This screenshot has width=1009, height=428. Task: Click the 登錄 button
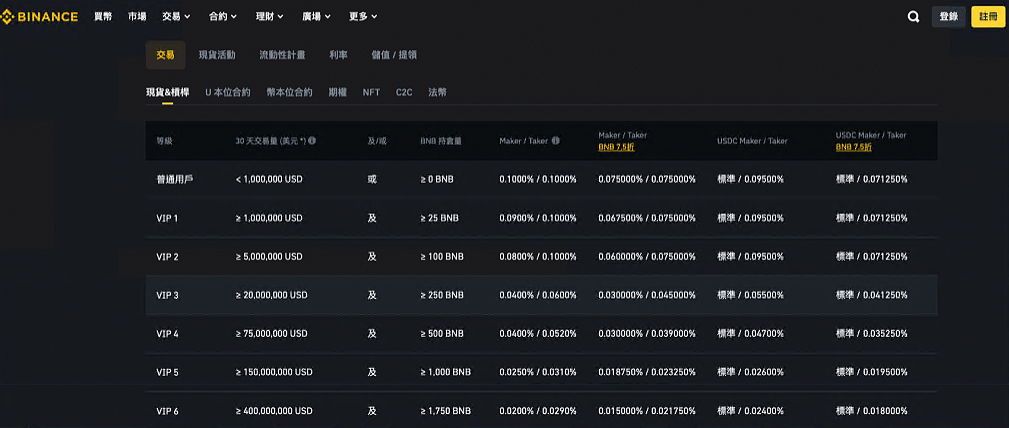click(949, 17)
